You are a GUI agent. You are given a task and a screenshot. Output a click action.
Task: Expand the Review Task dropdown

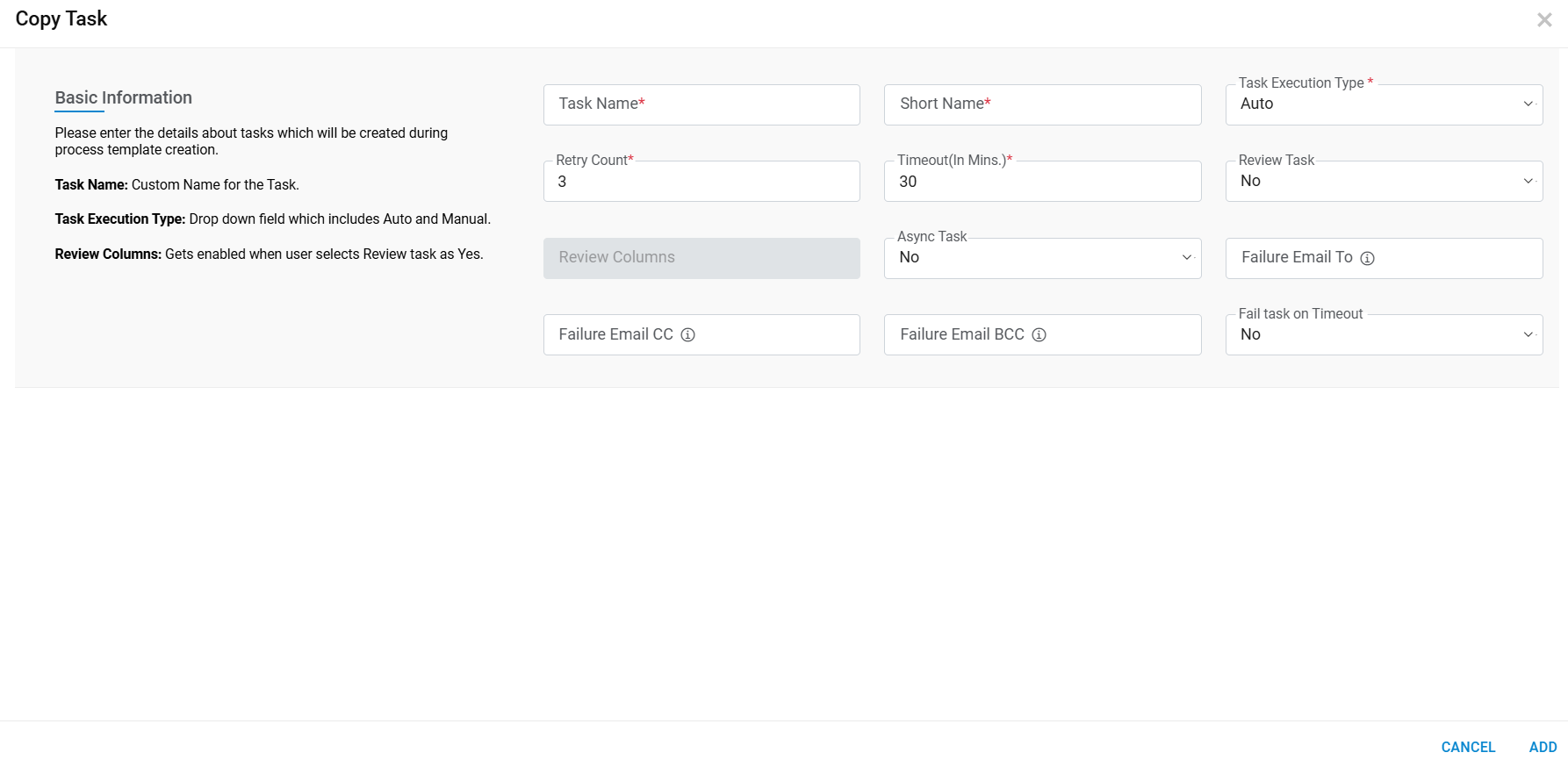point(1384,181)
